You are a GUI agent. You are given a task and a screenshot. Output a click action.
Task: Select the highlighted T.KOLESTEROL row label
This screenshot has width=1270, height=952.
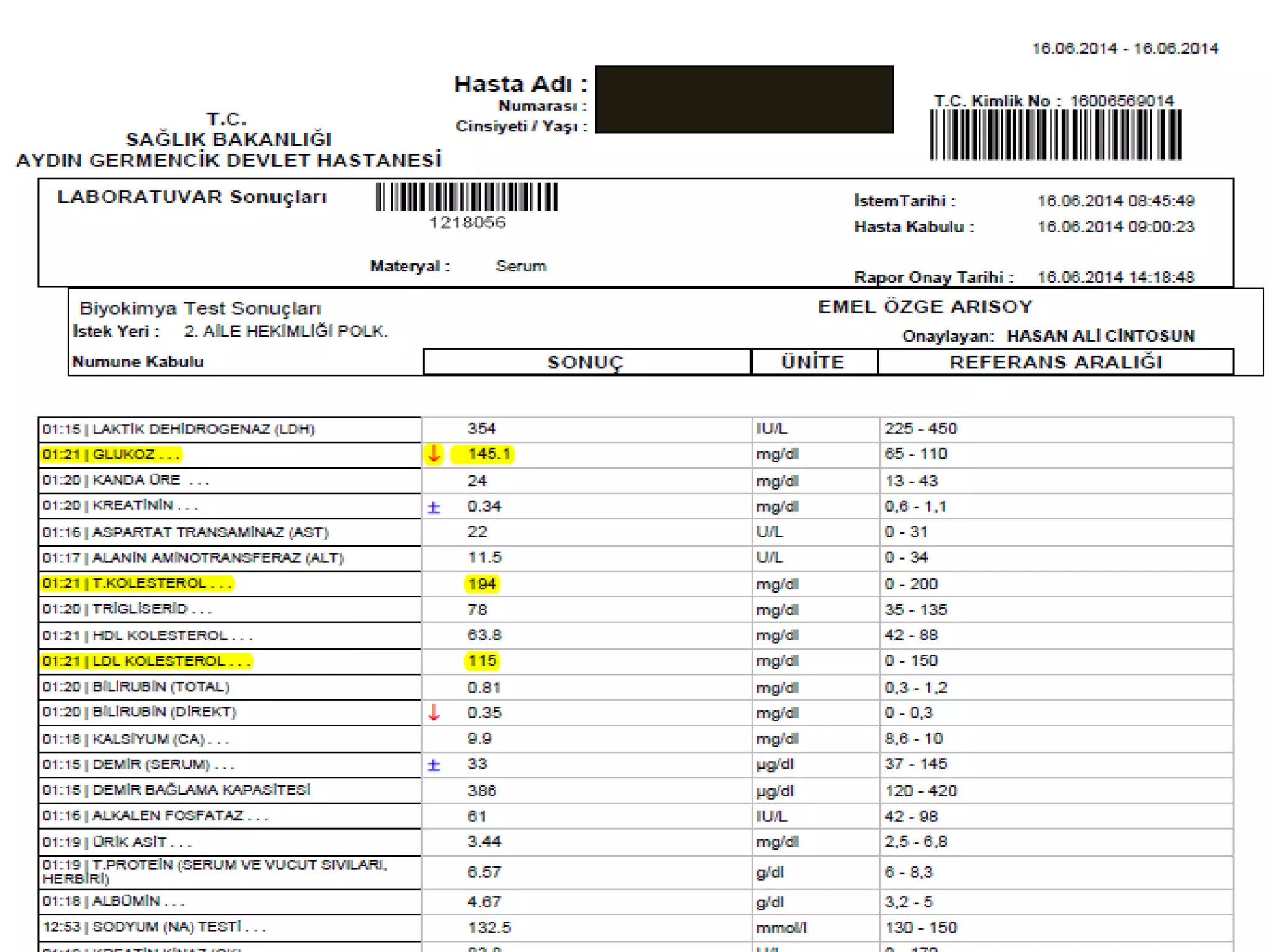[x=137, y=583]
